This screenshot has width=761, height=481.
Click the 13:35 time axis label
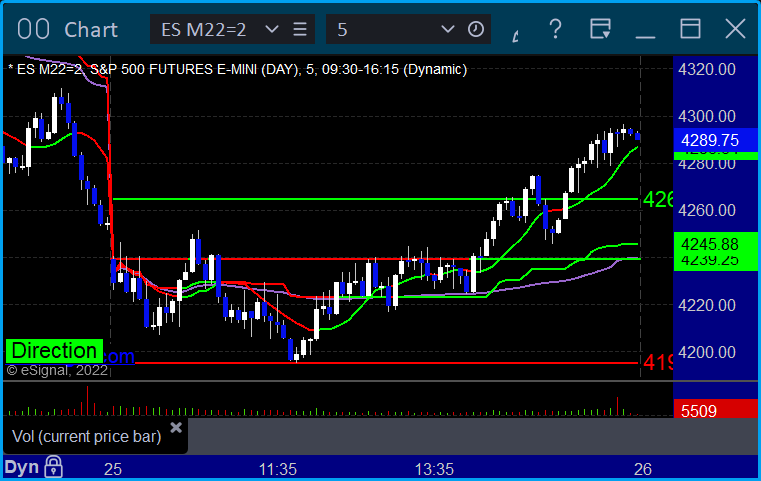coord(434,469)
